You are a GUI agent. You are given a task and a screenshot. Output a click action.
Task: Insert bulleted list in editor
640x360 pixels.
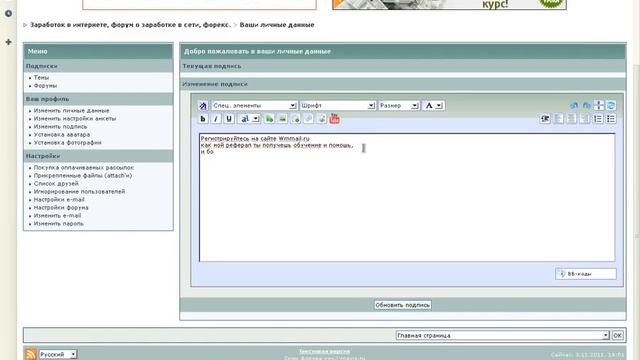pos(611,119)
